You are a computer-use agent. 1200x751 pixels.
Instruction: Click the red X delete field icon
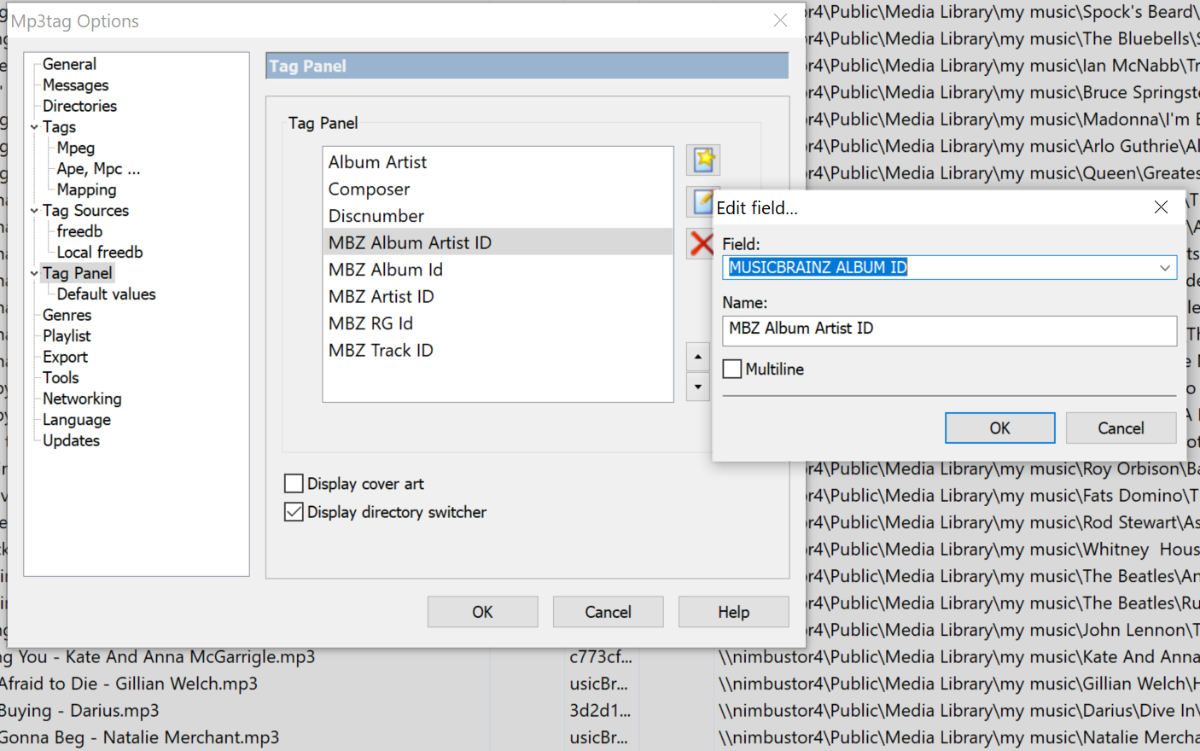pos(700,242)
